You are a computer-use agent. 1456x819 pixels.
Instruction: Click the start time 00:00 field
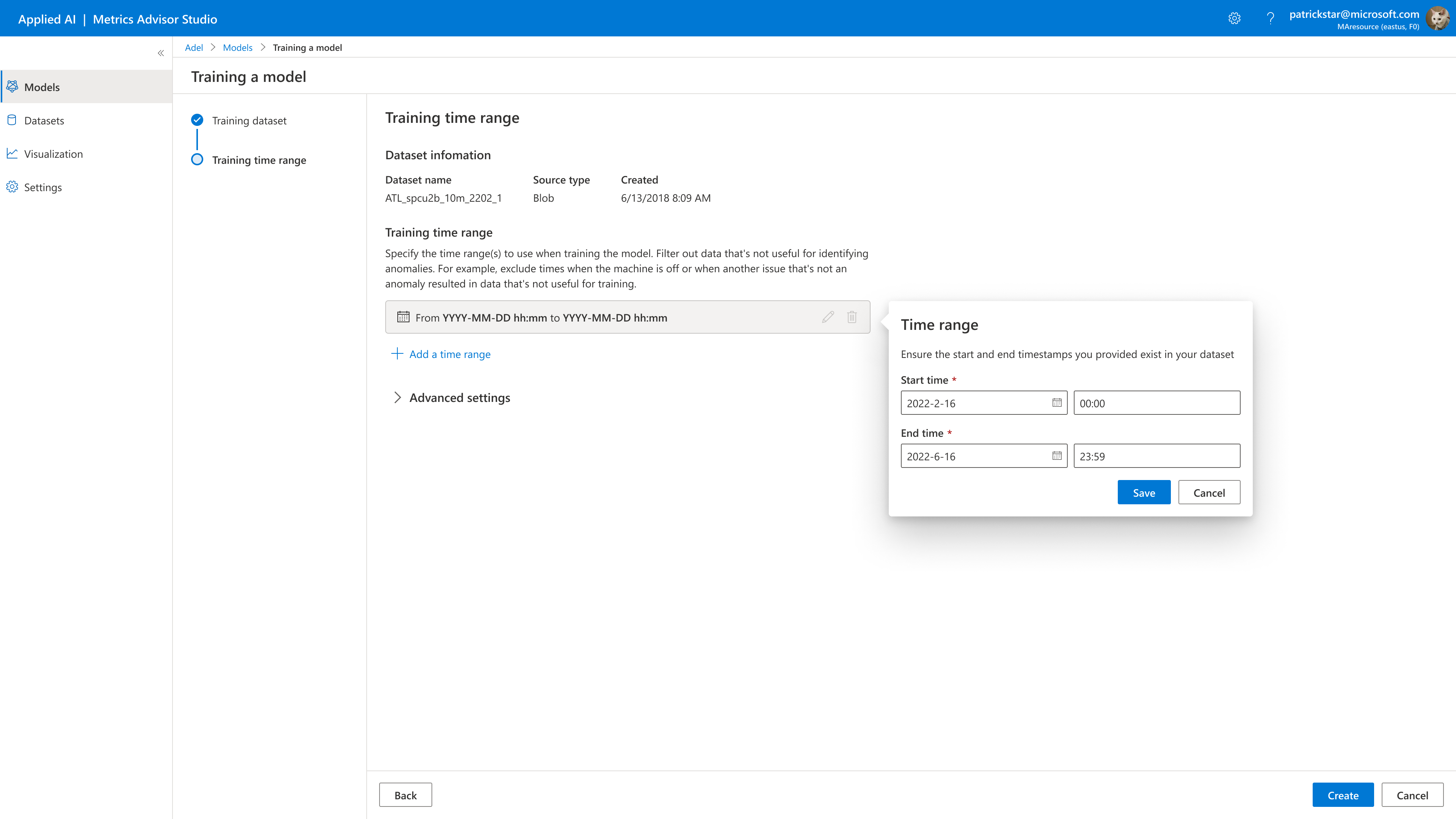(1156, 403)
